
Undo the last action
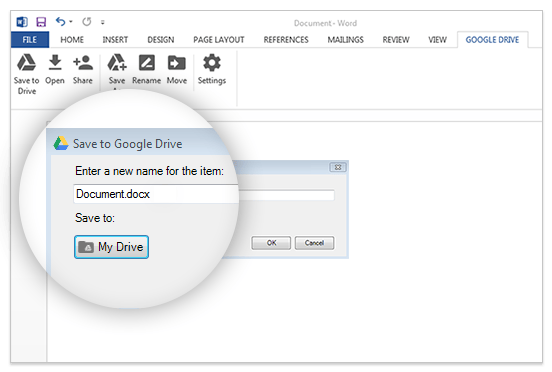click(x=61, y=22)
